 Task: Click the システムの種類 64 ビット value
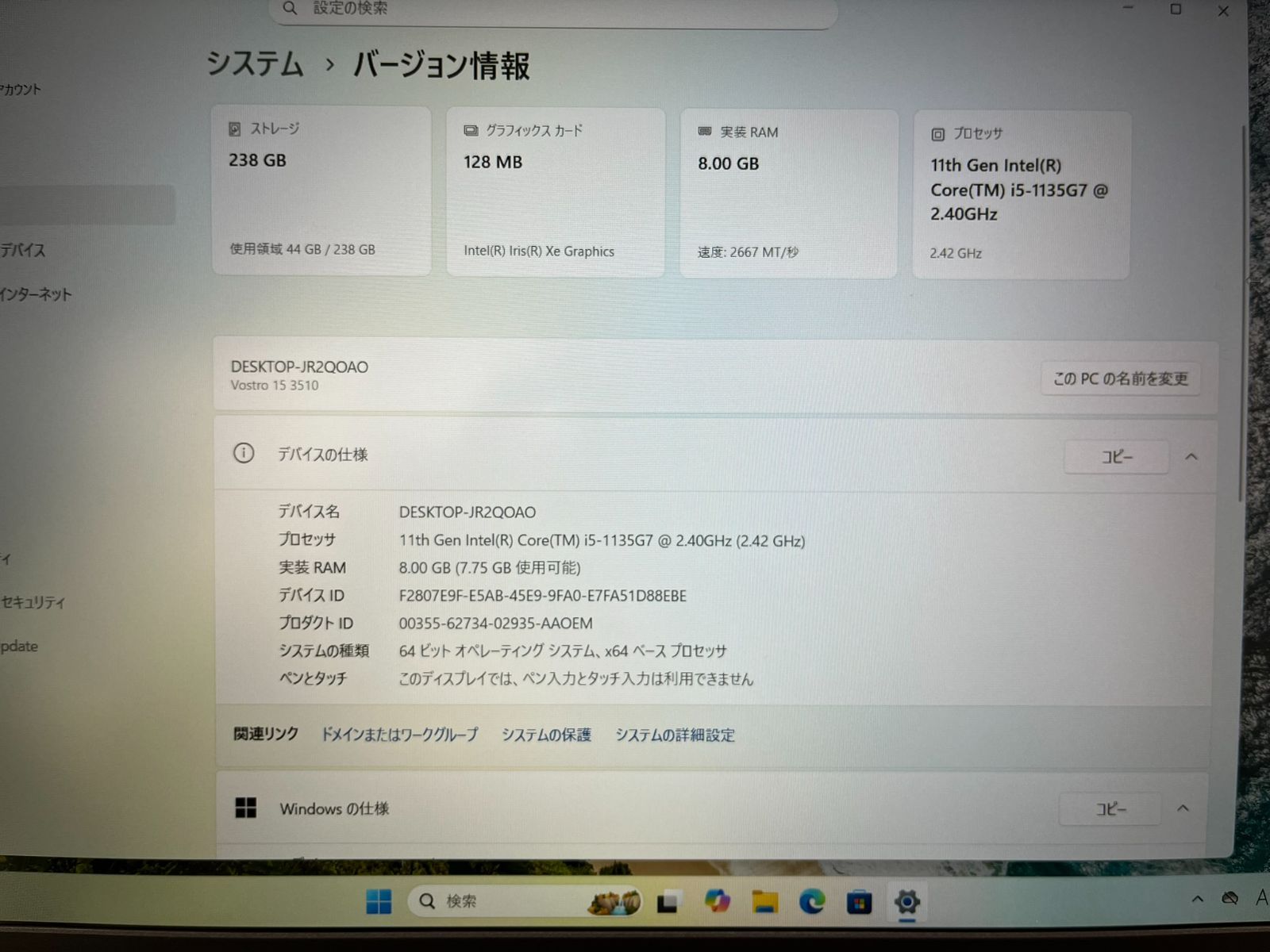(563, 651)
